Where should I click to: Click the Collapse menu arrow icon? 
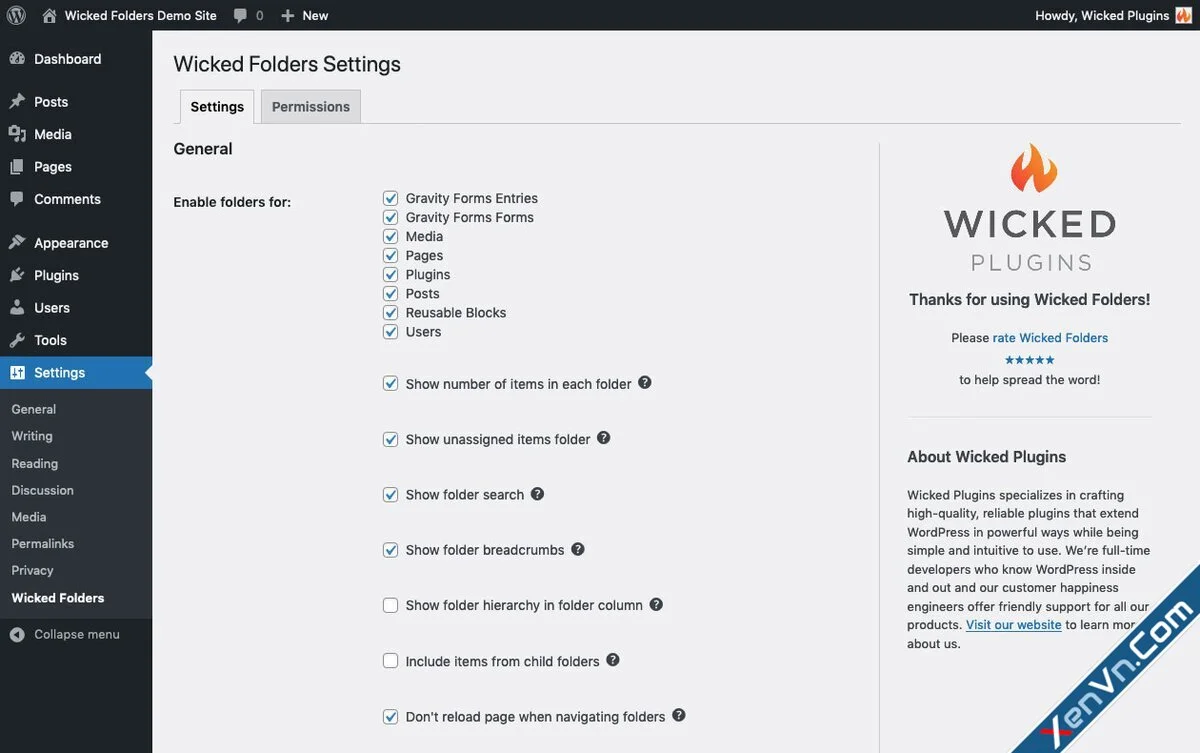pyautogui.click(x=17, y=634)
